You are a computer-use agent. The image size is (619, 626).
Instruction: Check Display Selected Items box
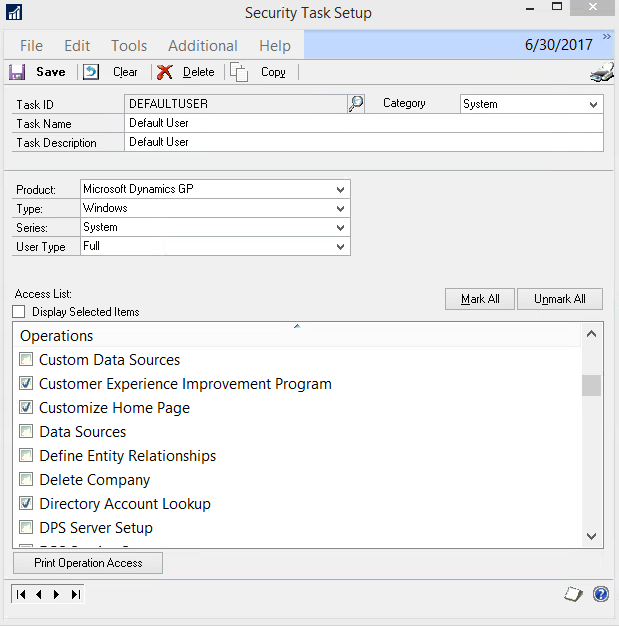[18, 311]
